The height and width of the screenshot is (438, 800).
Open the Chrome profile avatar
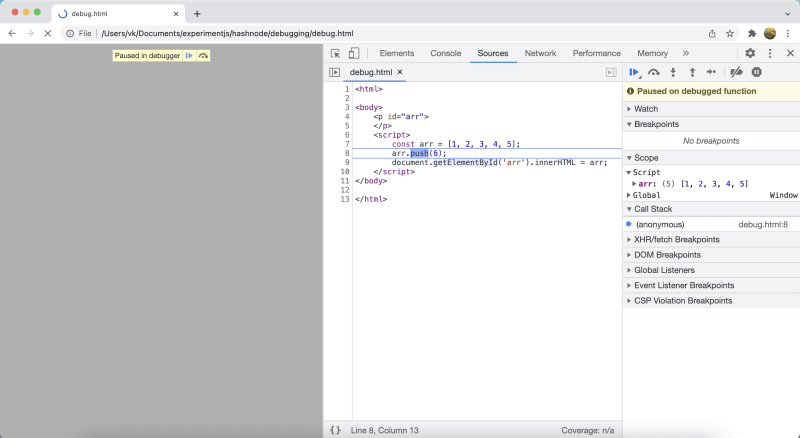(770, 34)
